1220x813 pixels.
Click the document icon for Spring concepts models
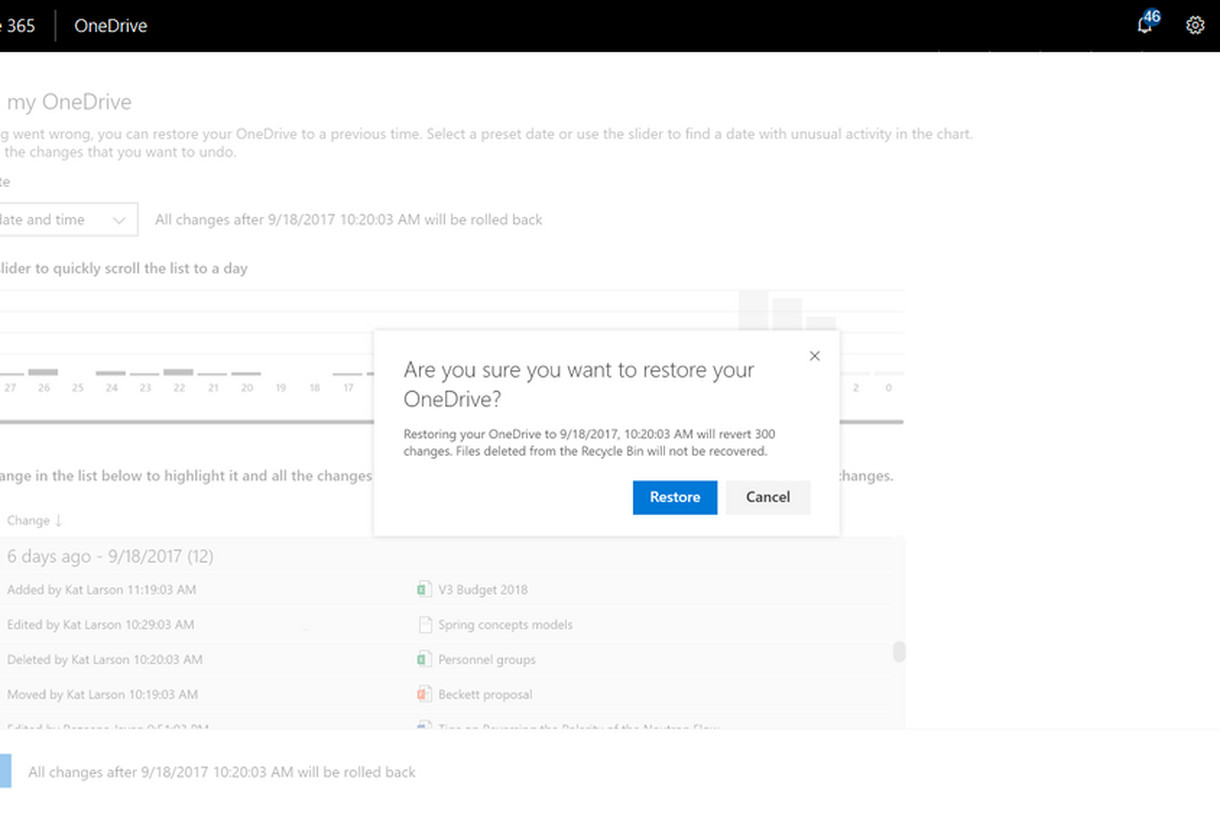pyautogui.click(x=424, y=624)
